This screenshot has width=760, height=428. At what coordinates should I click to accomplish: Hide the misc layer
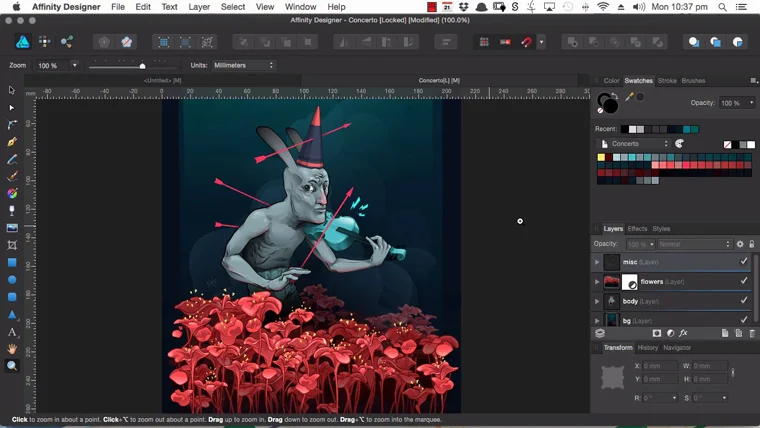(744, 261)
